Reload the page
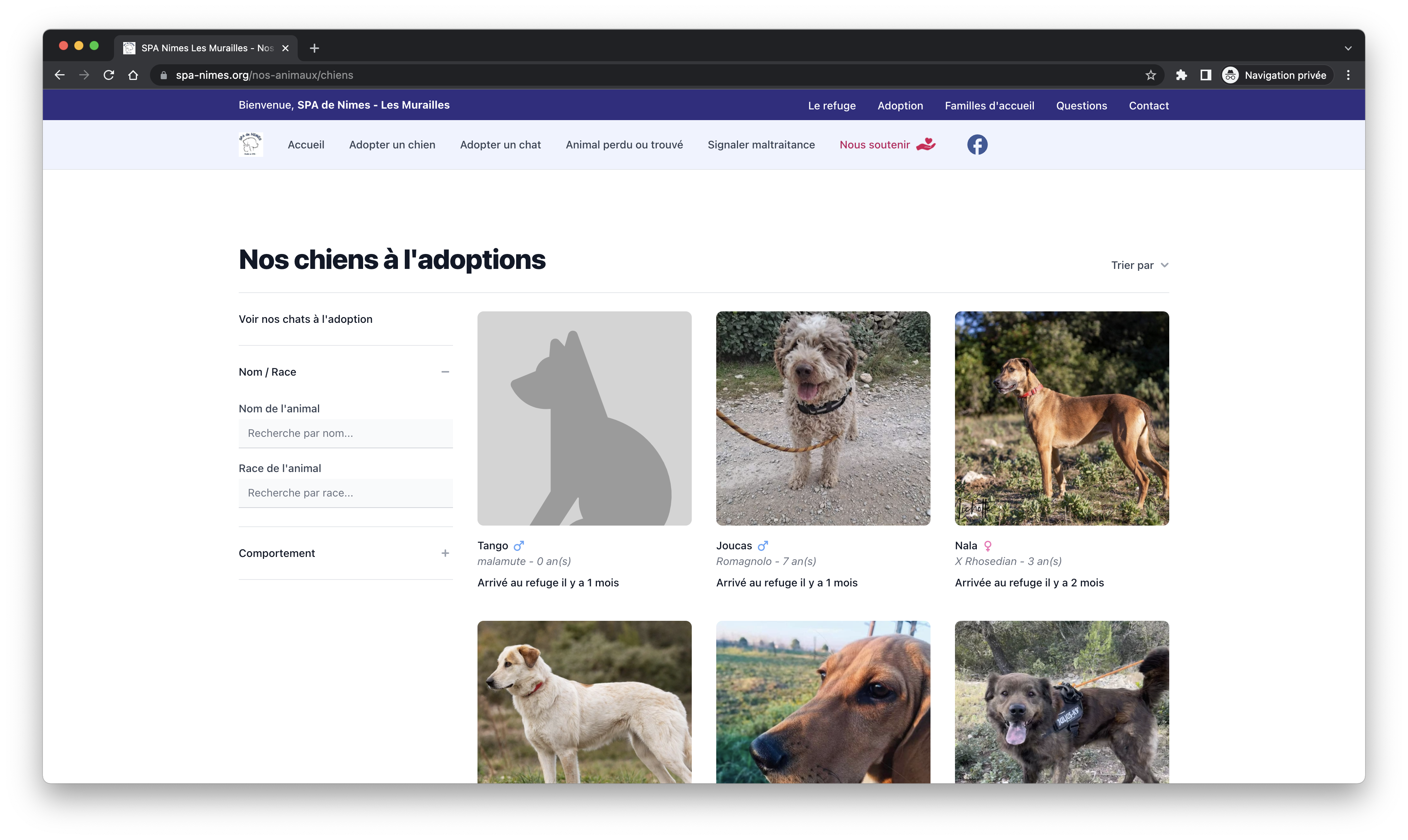This screenshot has height=840, width=1408. click(109, 75)
